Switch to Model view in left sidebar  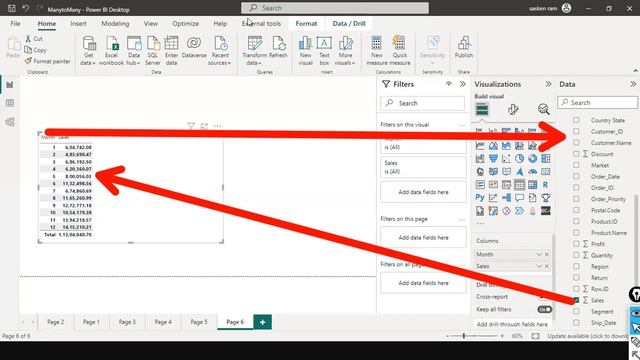tap(10, 122)
